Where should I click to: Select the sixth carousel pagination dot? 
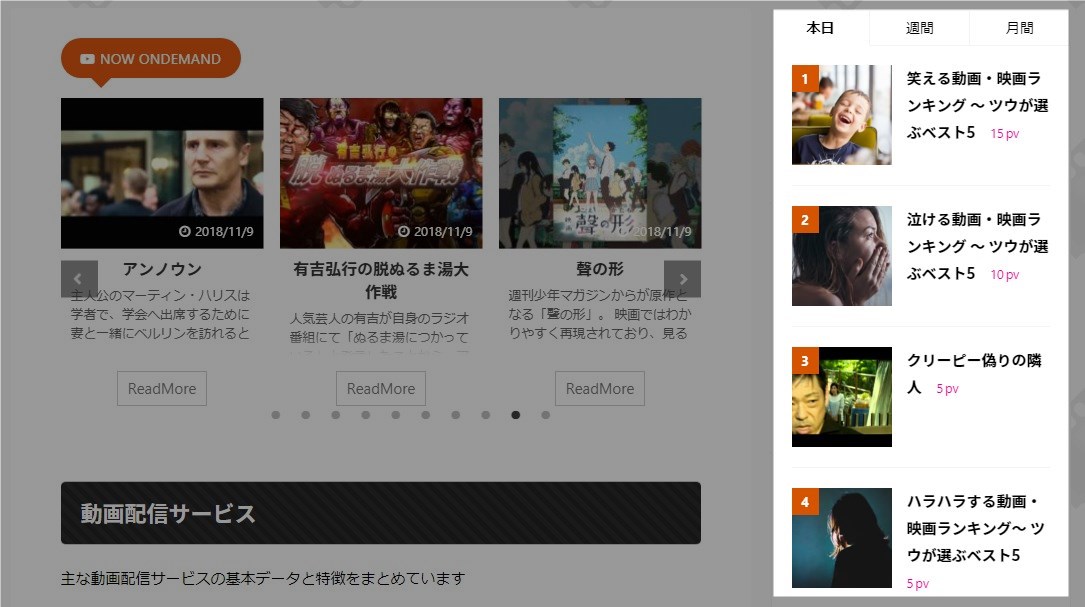[426, 415]
